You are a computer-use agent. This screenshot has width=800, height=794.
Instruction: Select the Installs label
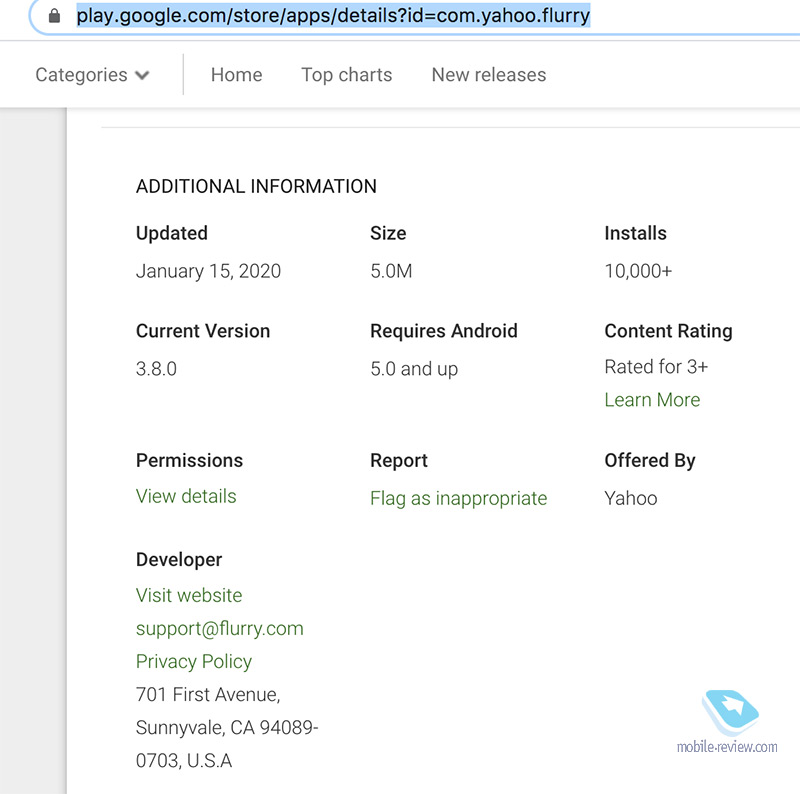[x=635, y=233]
